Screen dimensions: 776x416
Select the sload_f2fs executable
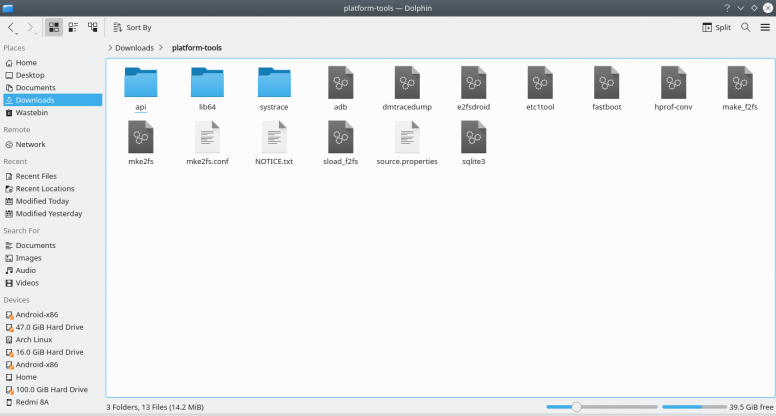(x=340, y=143)
